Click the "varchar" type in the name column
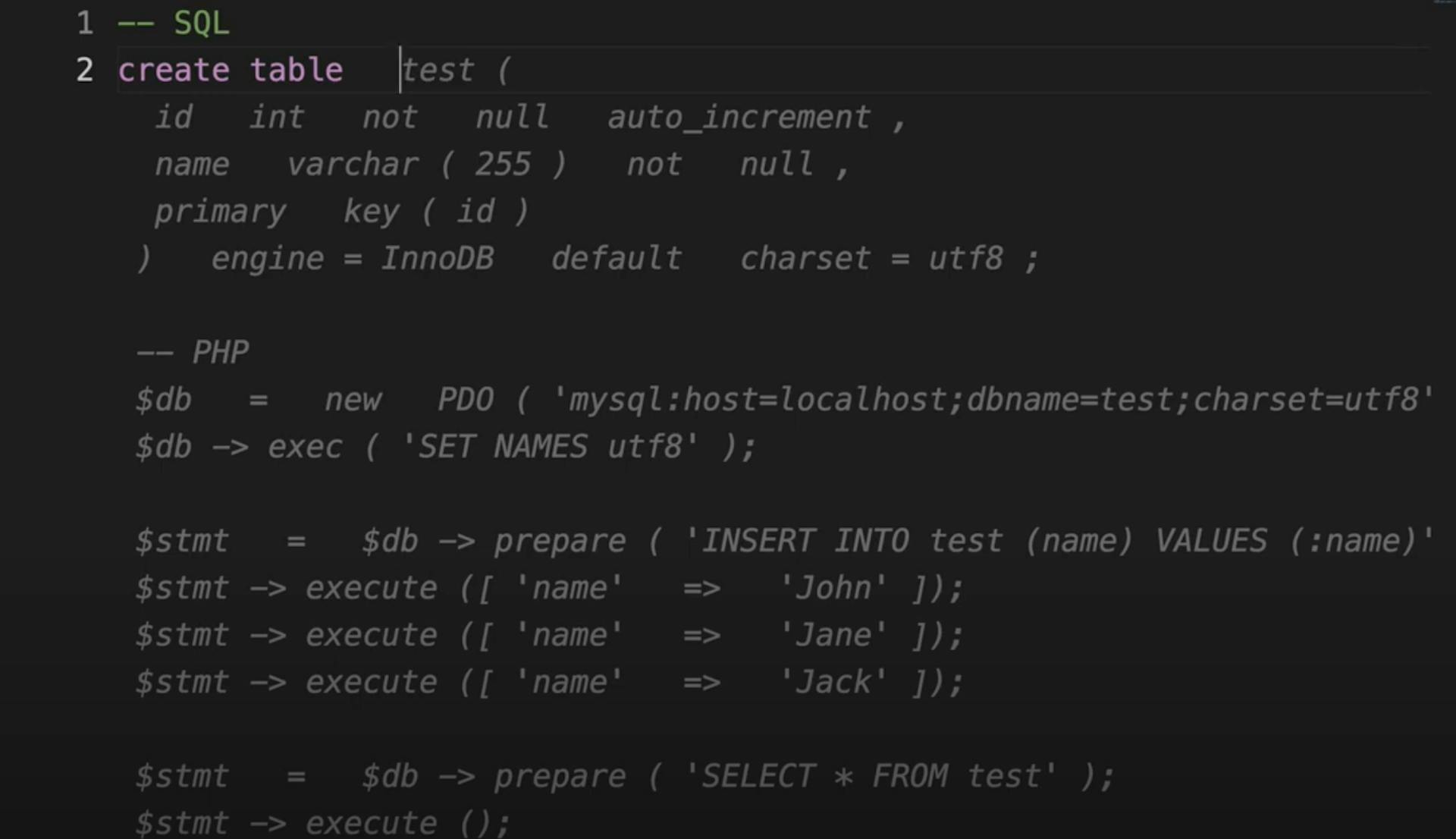 (353, 165)
